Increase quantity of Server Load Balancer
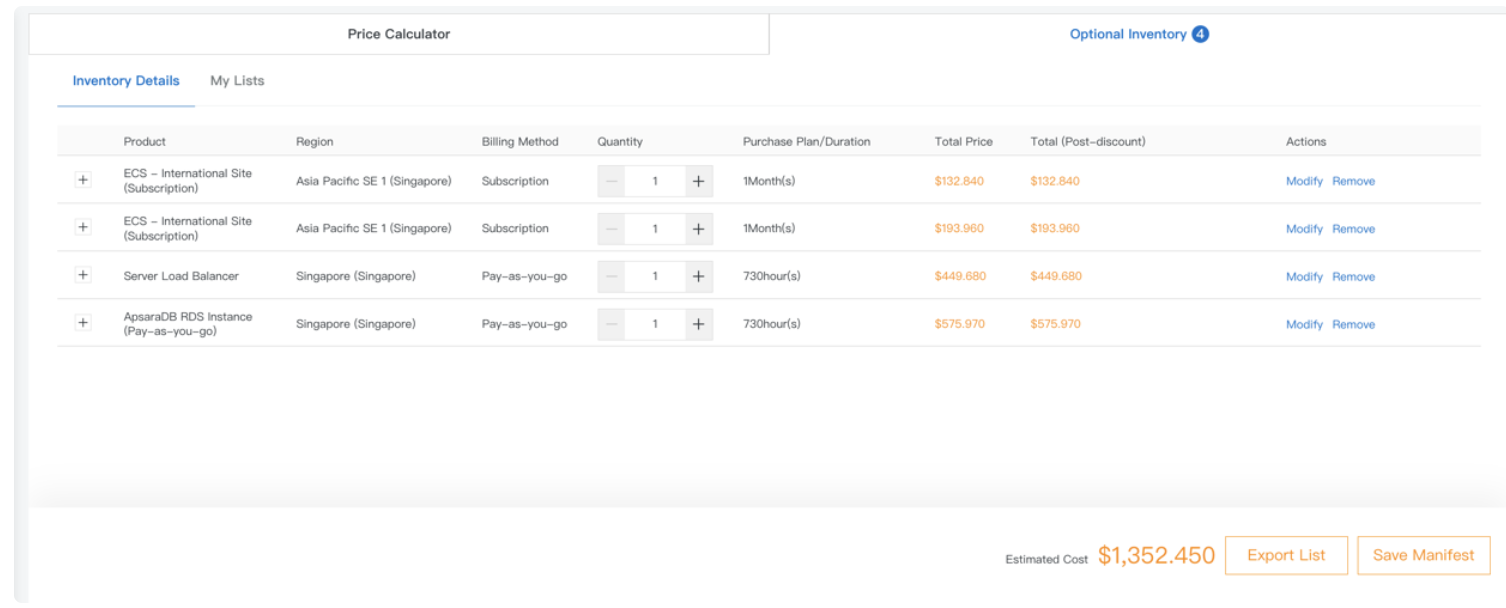This screenshot has width=1506, height=608. tap(697, 276)
